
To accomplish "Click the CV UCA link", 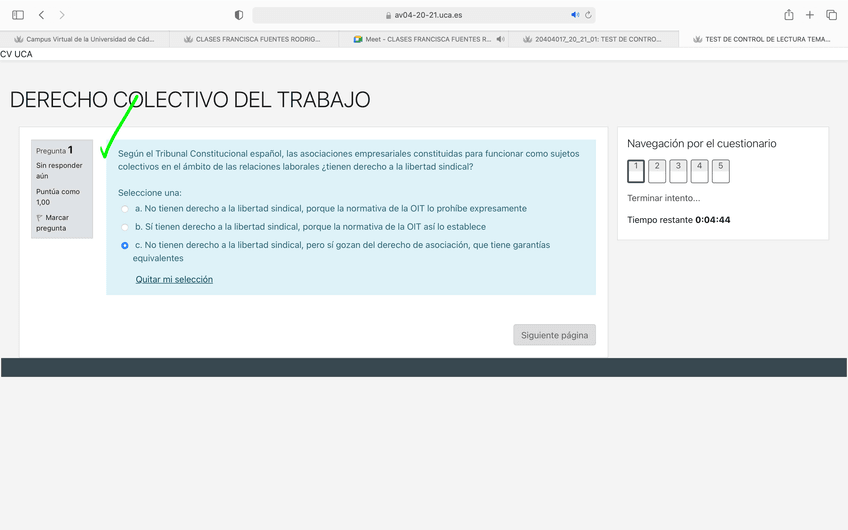I will pos(16,54).
